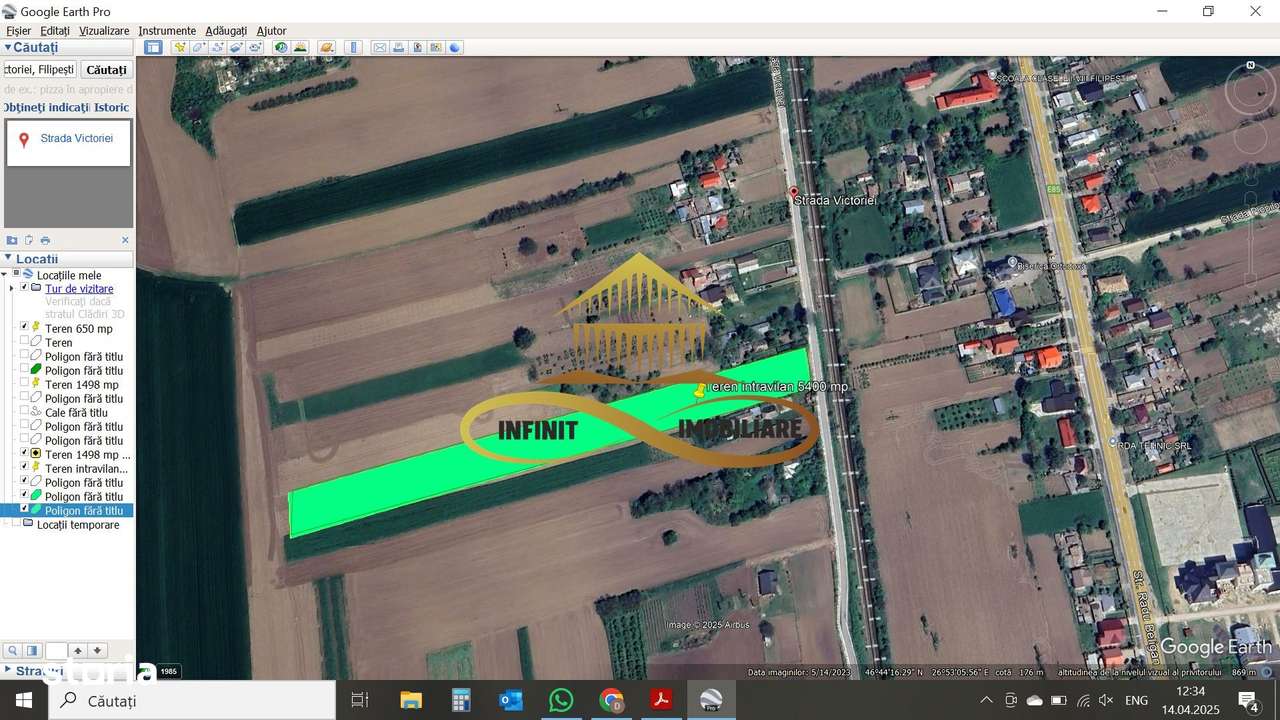Toggle sunlight with the sun icon
The height and width of the screenshot is (720, 1280).
click(300, 46)
